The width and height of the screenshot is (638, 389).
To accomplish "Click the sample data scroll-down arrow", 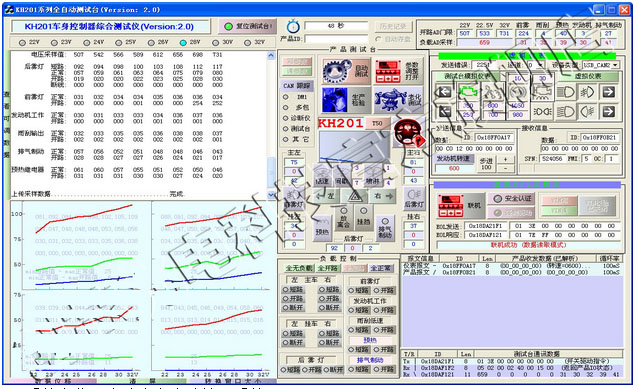I will 271,195.
